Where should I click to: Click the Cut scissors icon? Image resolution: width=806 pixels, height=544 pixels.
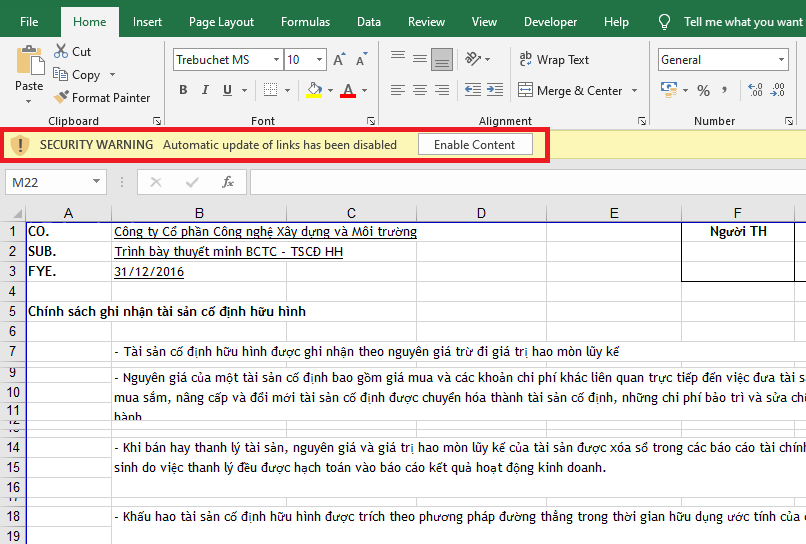(61, 51)
